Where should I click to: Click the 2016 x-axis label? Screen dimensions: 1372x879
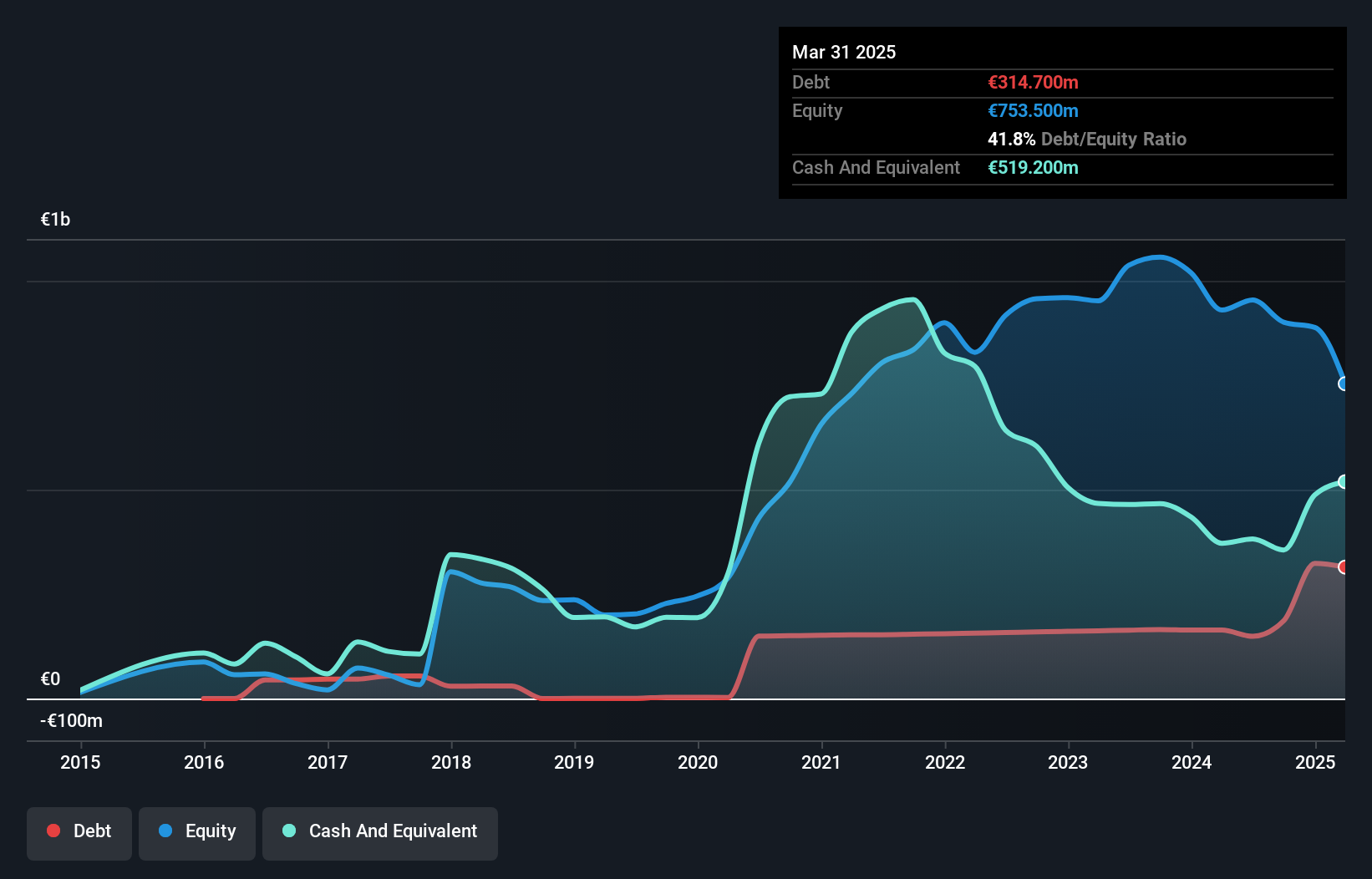coord(204,762)
